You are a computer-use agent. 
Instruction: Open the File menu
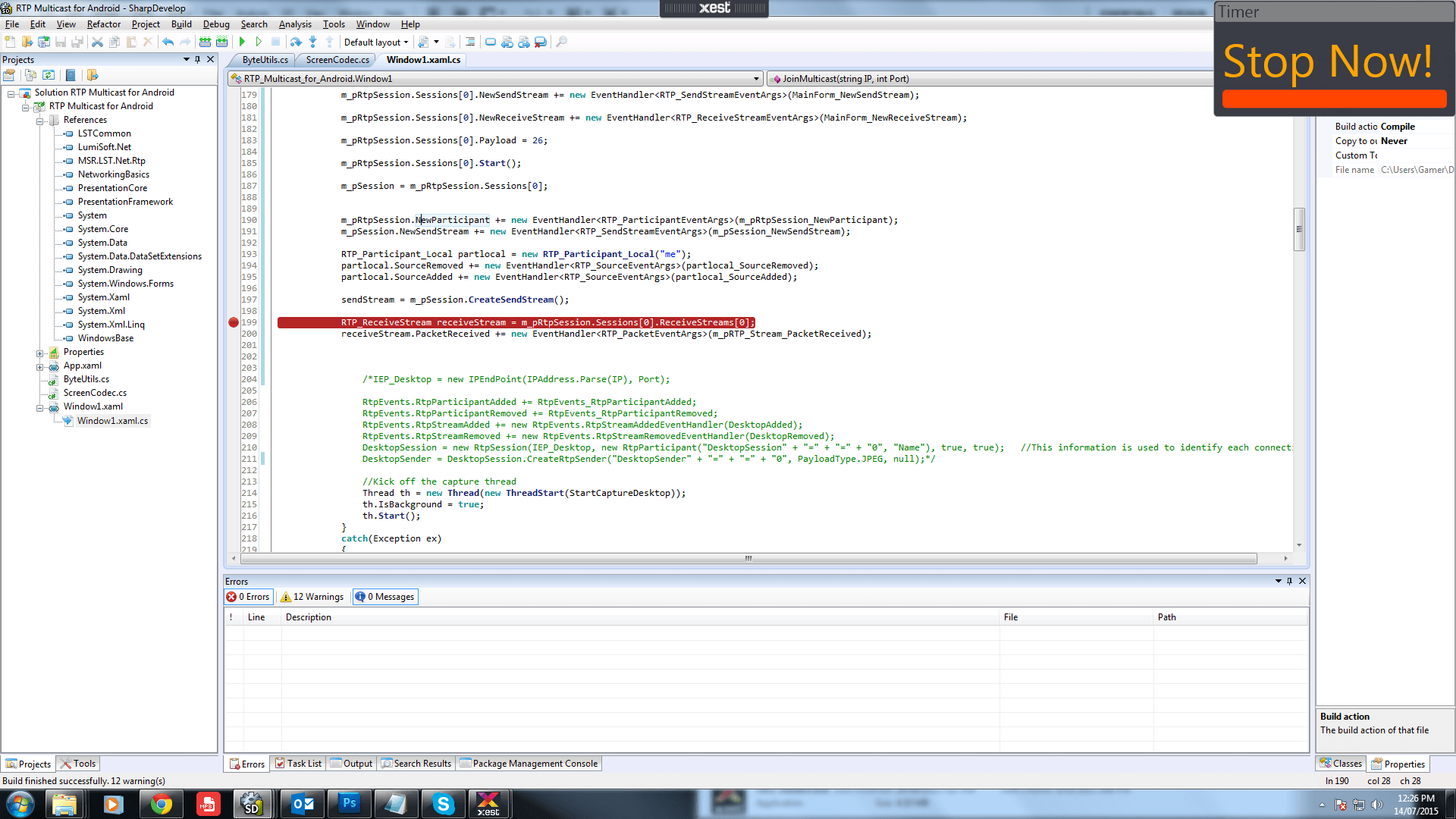12,24
